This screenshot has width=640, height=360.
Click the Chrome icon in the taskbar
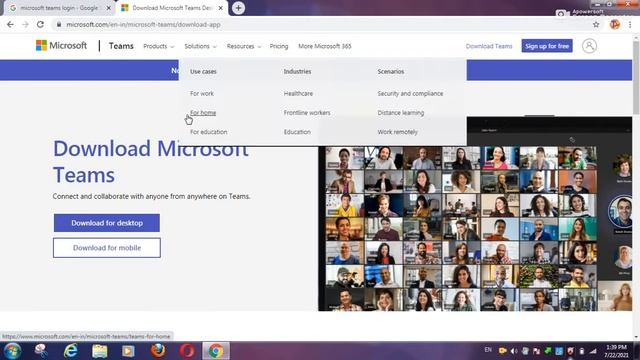[216, 351]
